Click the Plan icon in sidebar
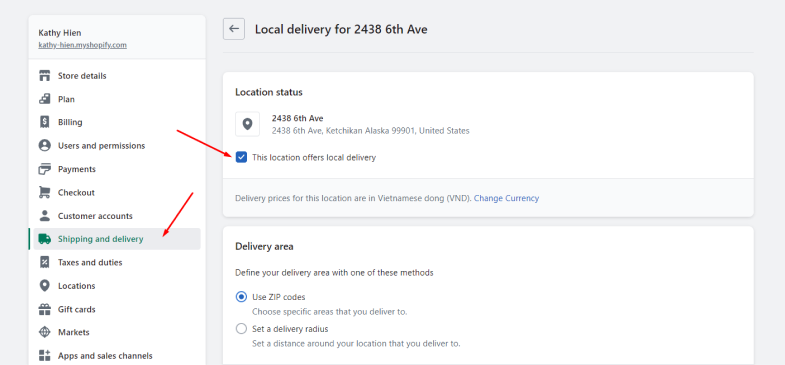 click(x=45, y=99)
